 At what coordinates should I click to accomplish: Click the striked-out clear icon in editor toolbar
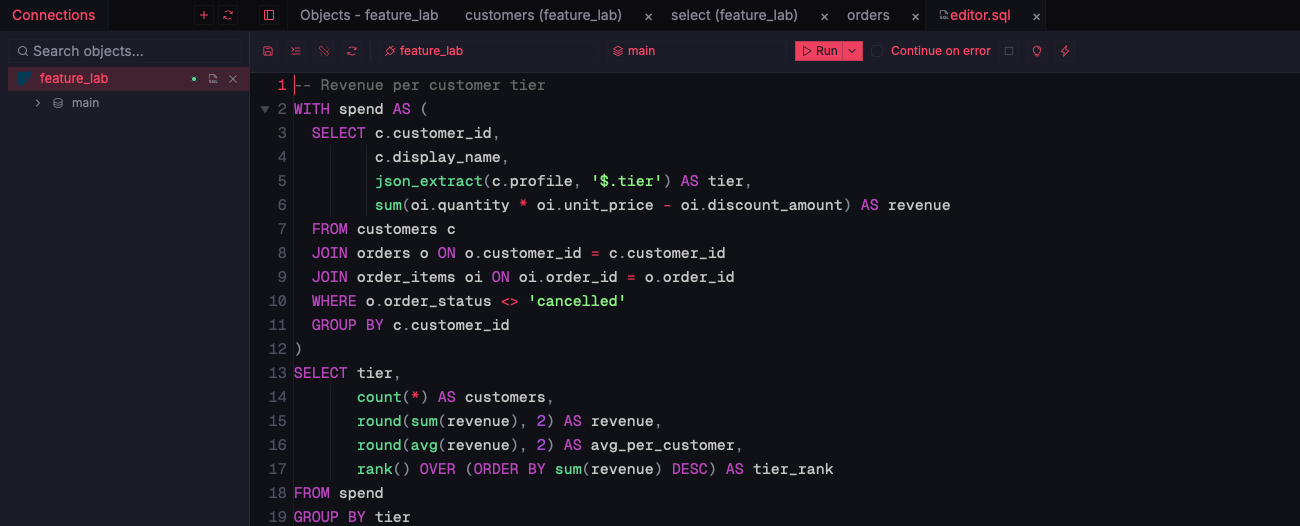click(x=324, y=51)
